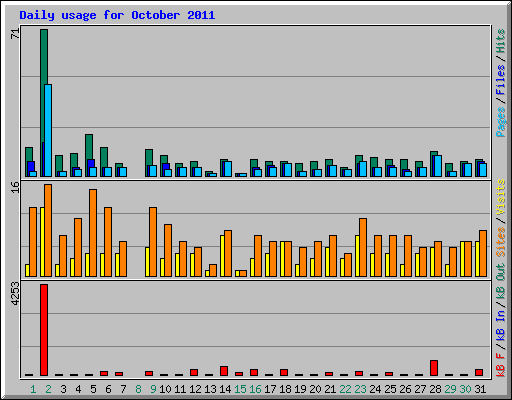512x400 pixels.
Task: Click the 'Daily usage for October 2011' title
Action: 117,15
